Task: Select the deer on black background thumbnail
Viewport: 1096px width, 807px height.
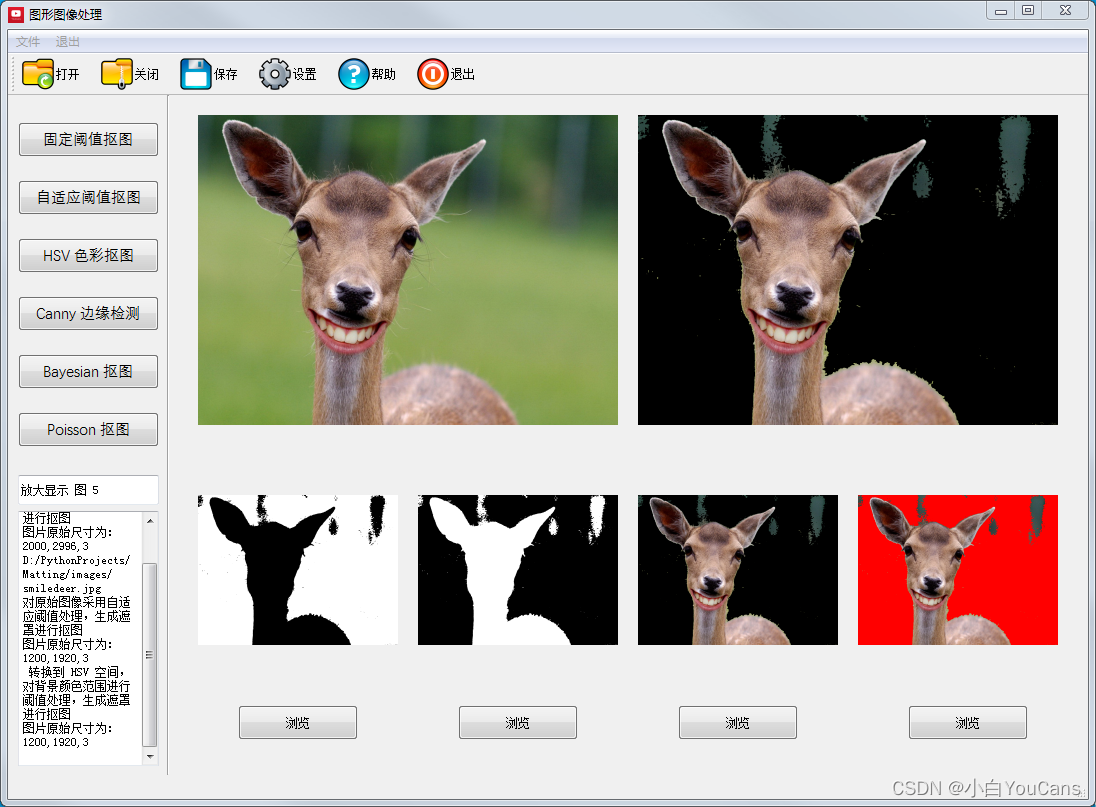Action: pos(737,570)
